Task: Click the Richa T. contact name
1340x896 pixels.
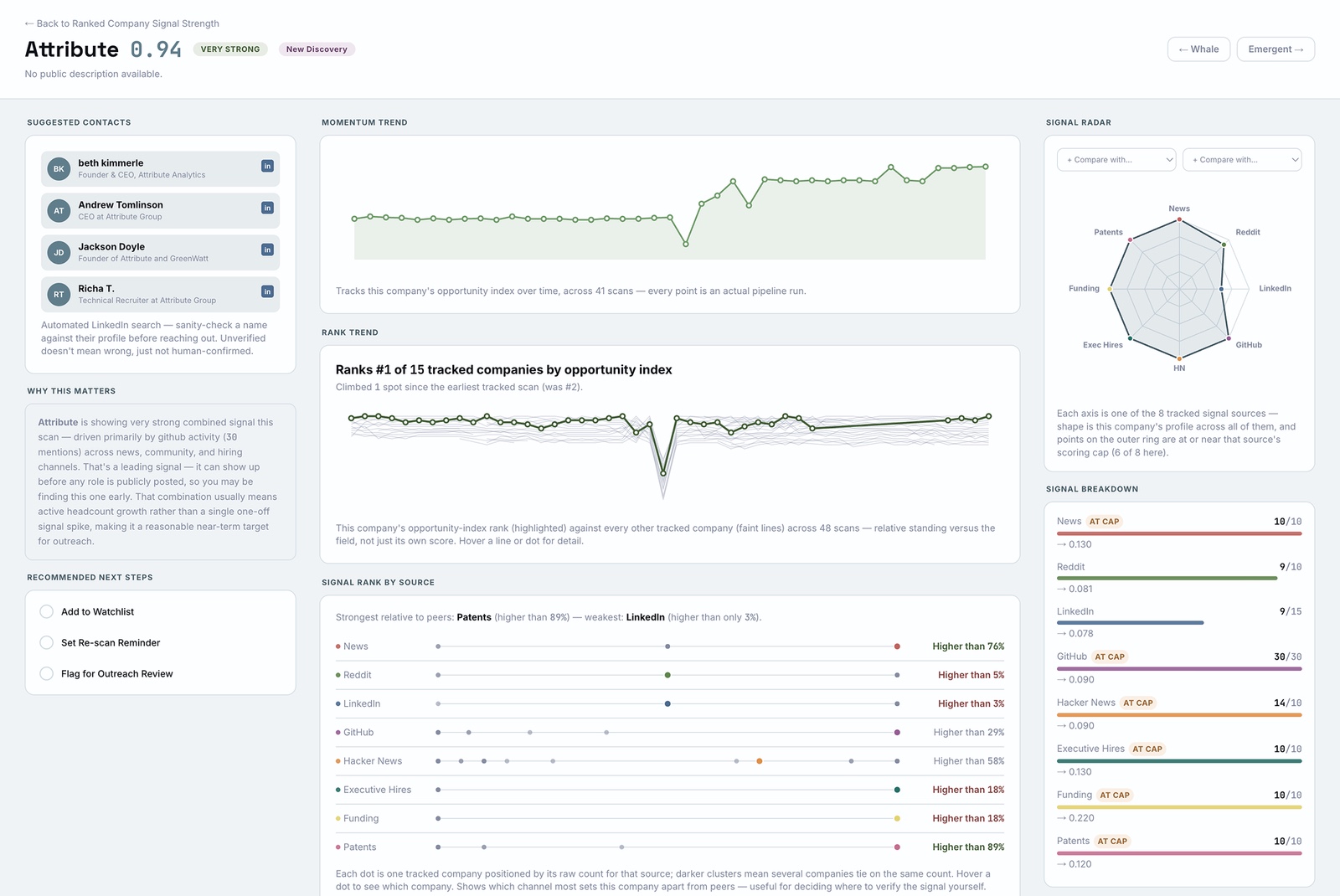Action: (96, 289)
